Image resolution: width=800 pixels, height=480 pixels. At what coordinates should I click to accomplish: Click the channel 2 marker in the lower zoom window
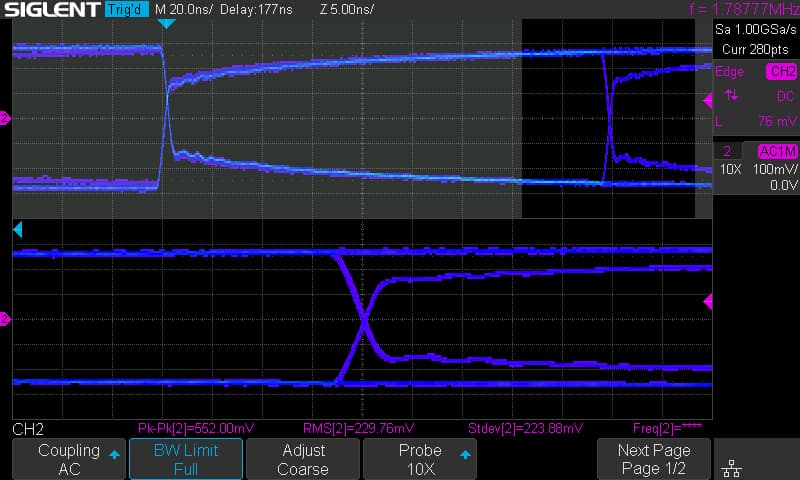(x=5, y=319)
